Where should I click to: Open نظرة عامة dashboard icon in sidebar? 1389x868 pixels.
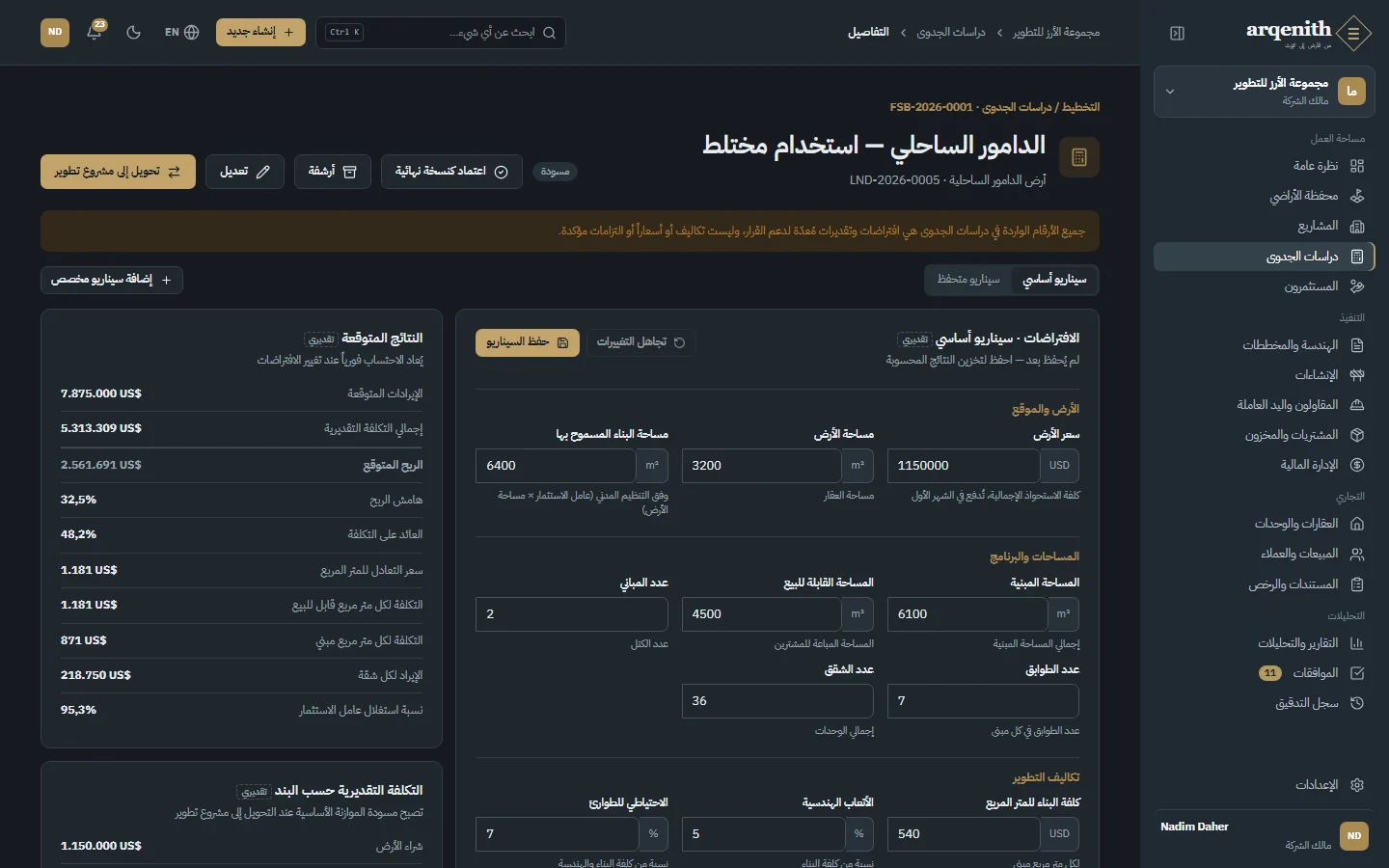click(1357, 166)
